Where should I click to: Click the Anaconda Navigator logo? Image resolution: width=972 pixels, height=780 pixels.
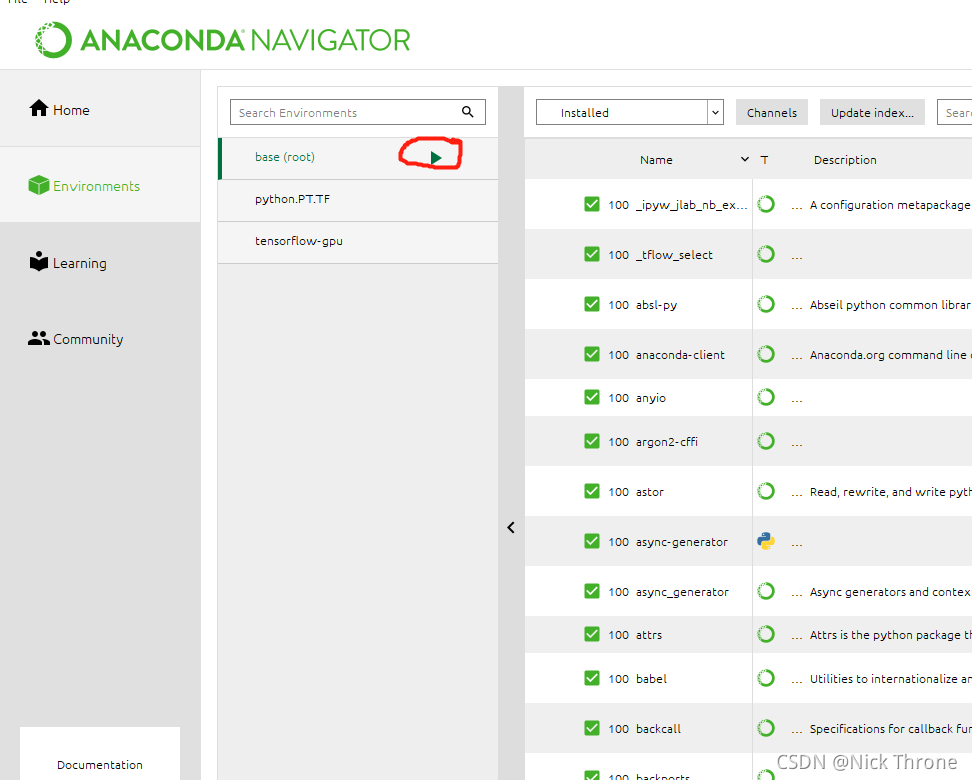point(223,40)
